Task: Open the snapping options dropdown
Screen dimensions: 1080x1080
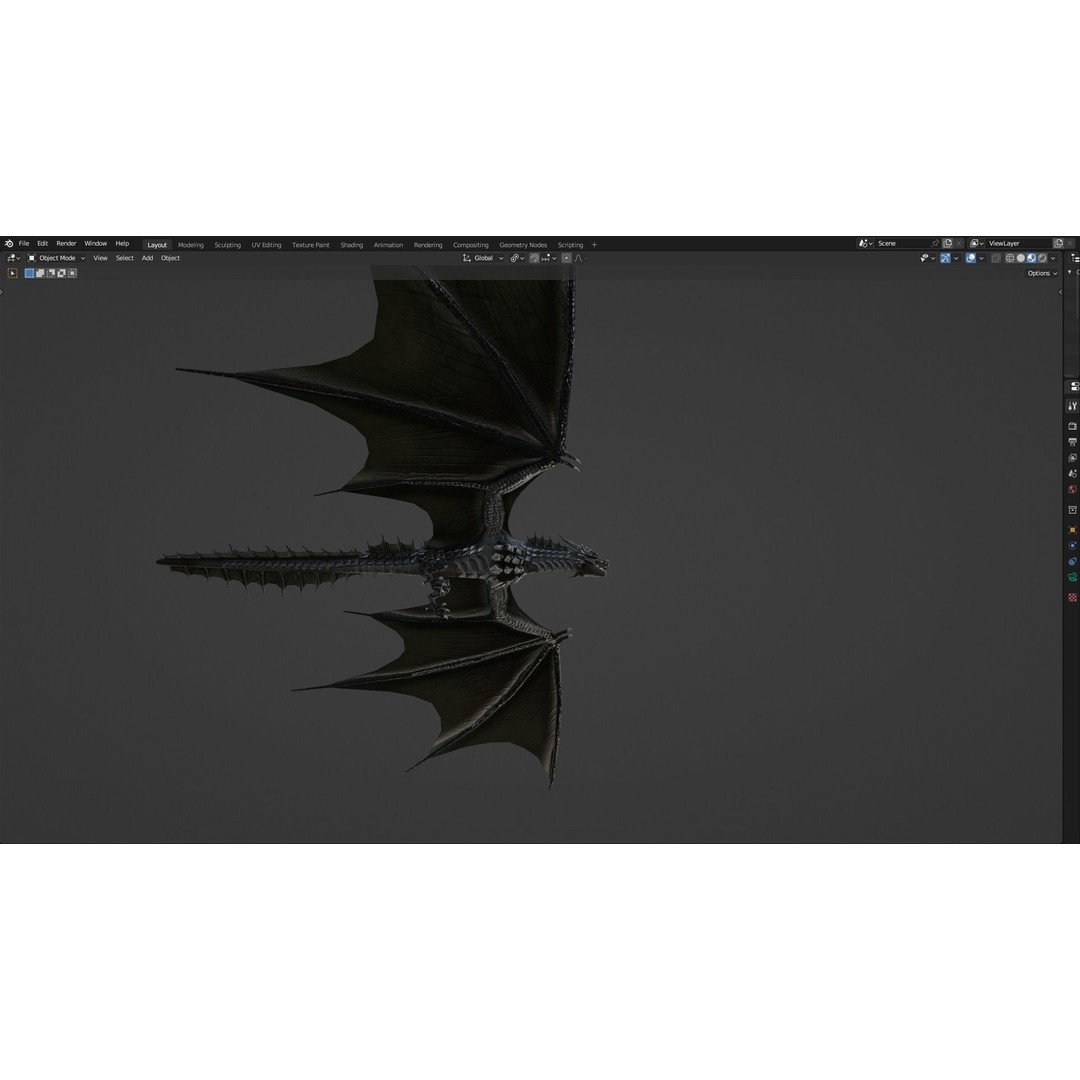Action: coord(549,258)
